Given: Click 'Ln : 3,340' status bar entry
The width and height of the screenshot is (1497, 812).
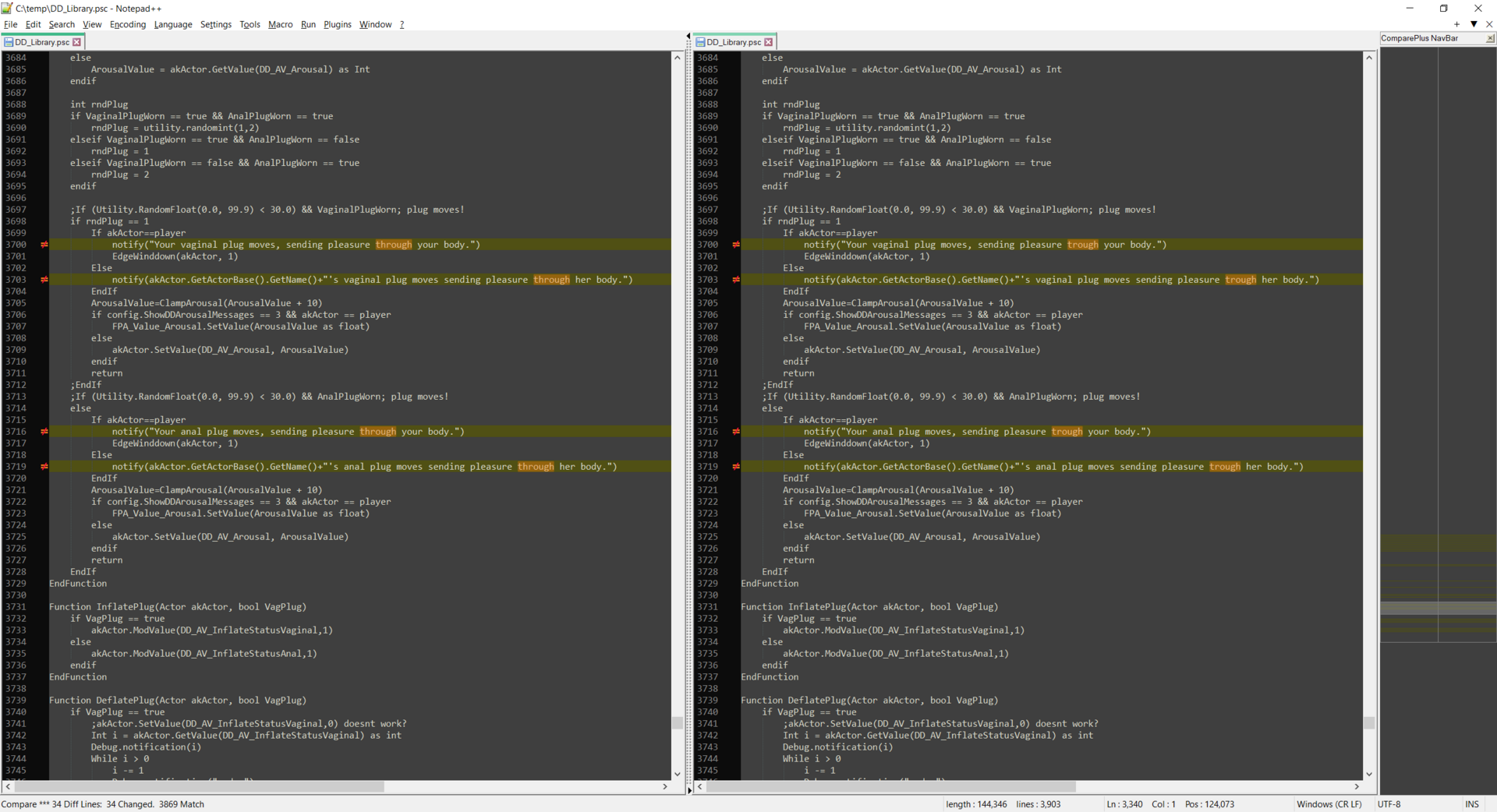Looking at the screenshot, I should (x=1124, y=804).
